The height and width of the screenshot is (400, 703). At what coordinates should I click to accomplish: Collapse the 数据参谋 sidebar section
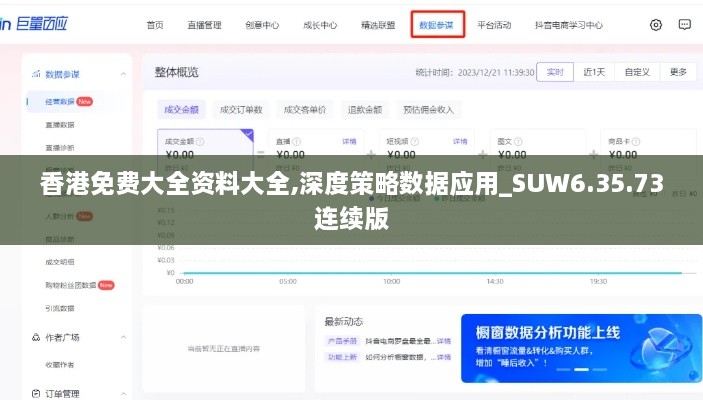(123, 74)
